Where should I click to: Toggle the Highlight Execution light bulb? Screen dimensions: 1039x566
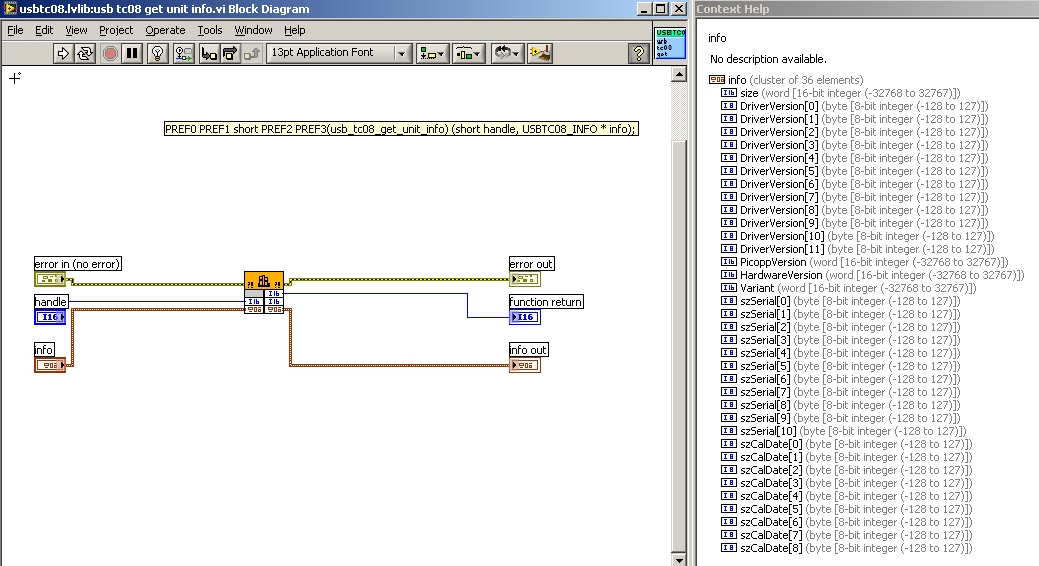point(157,53)
